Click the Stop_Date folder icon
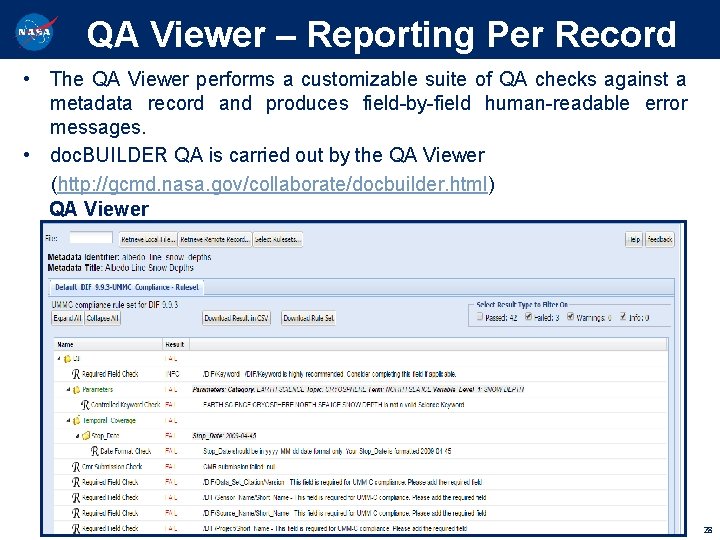 tap(85, 436)
